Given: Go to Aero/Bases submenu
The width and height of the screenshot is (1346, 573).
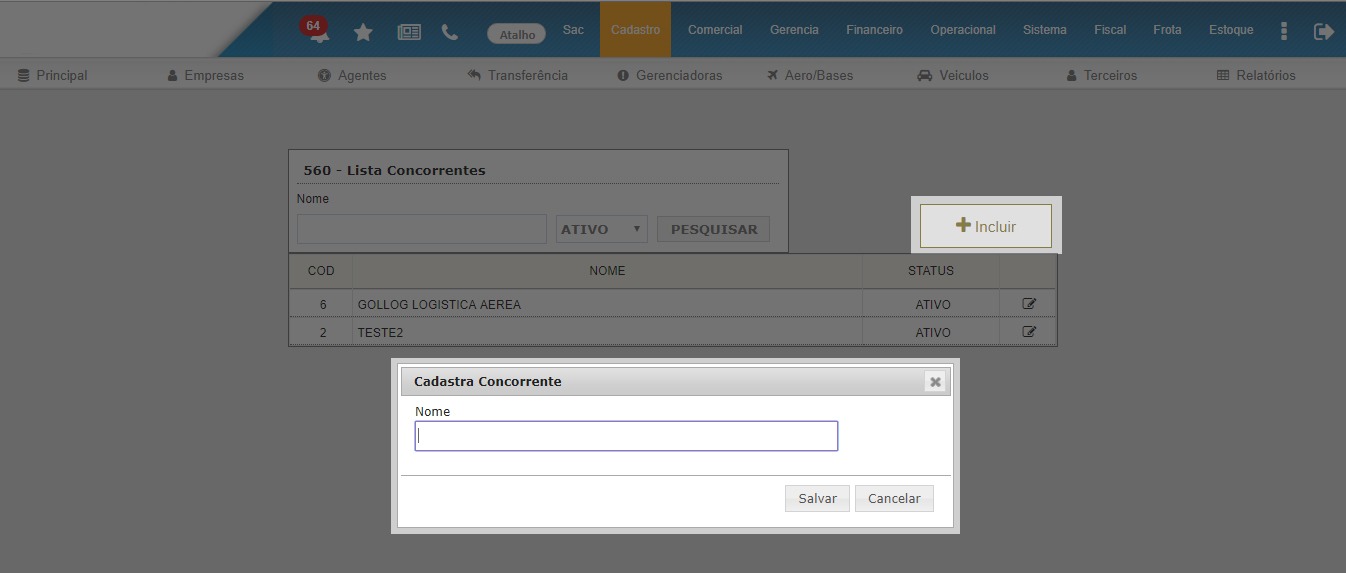Looking at the screenshot, I should [x=810, y=75].
